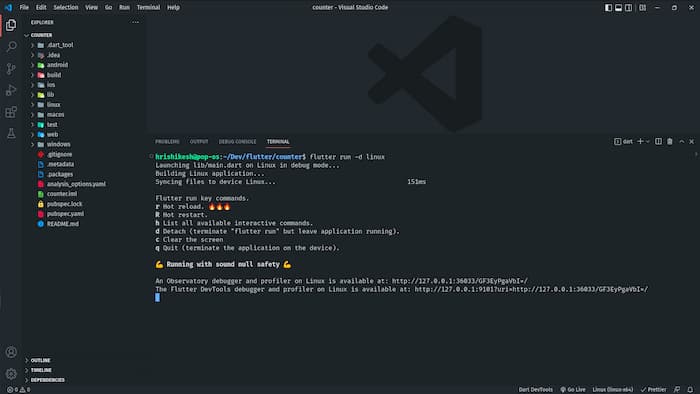Open the pubspec.lock file
Screen dimensions: 700x394
pyautogui.click(x=64, y=204)
